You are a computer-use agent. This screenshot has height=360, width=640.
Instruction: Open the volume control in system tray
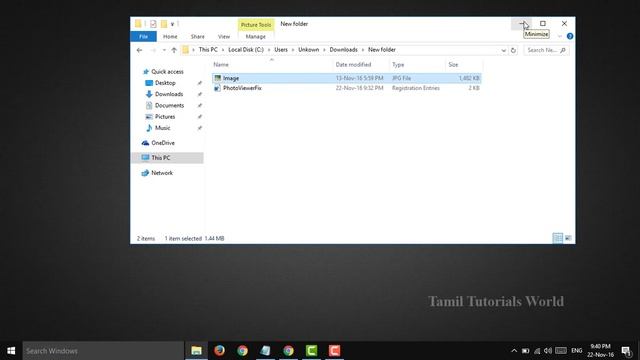(548, 351)
